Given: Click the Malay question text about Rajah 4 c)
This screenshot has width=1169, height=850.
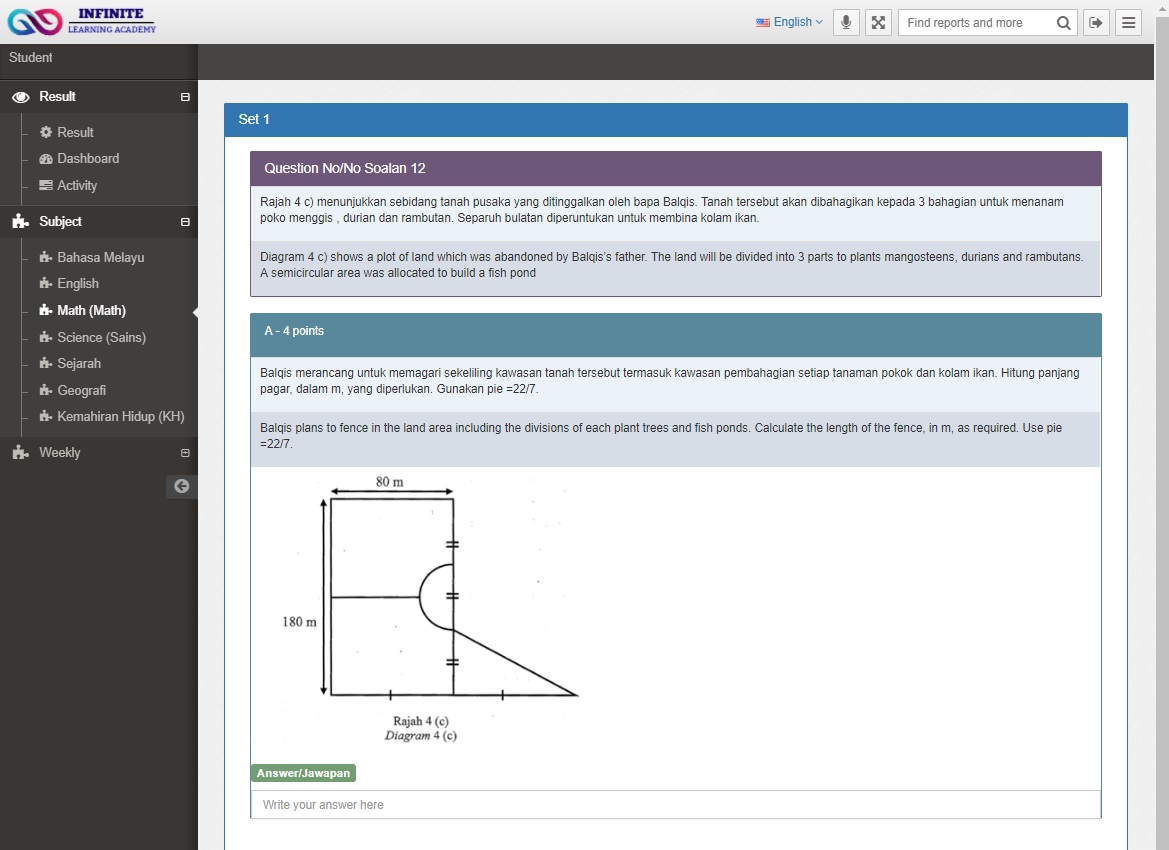Looking at the screenshot, I should click(662, 210).
